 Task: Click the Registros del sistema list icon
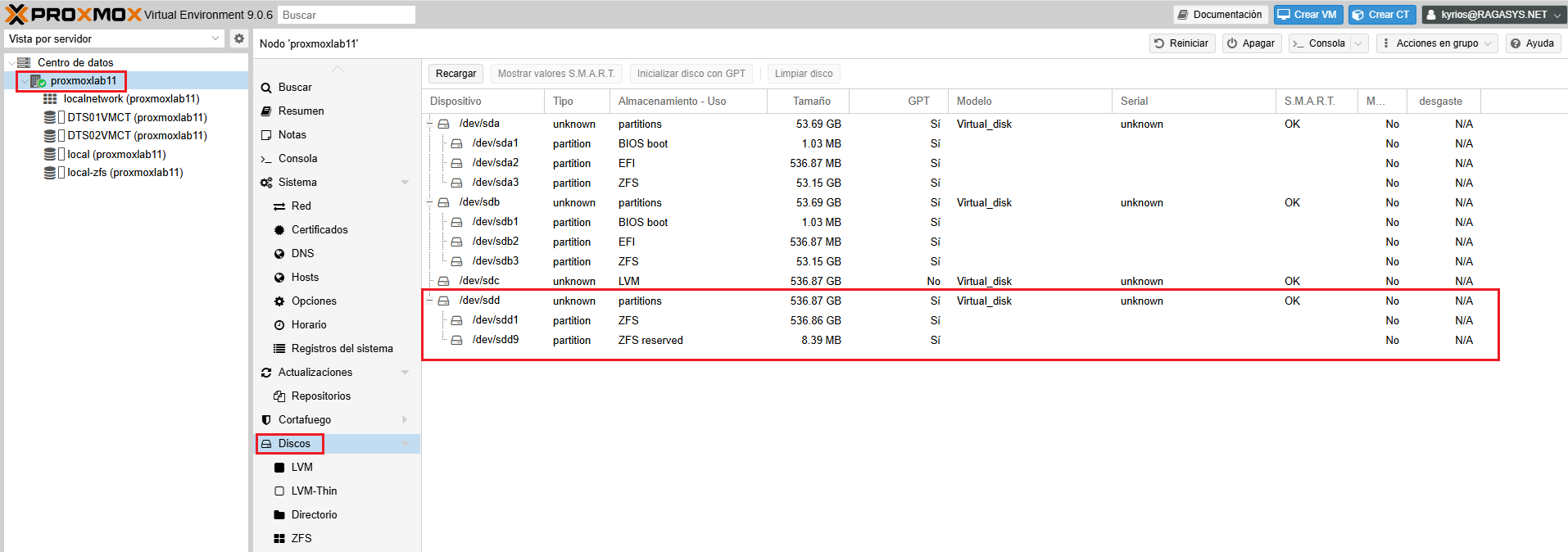tap(279, 348)
